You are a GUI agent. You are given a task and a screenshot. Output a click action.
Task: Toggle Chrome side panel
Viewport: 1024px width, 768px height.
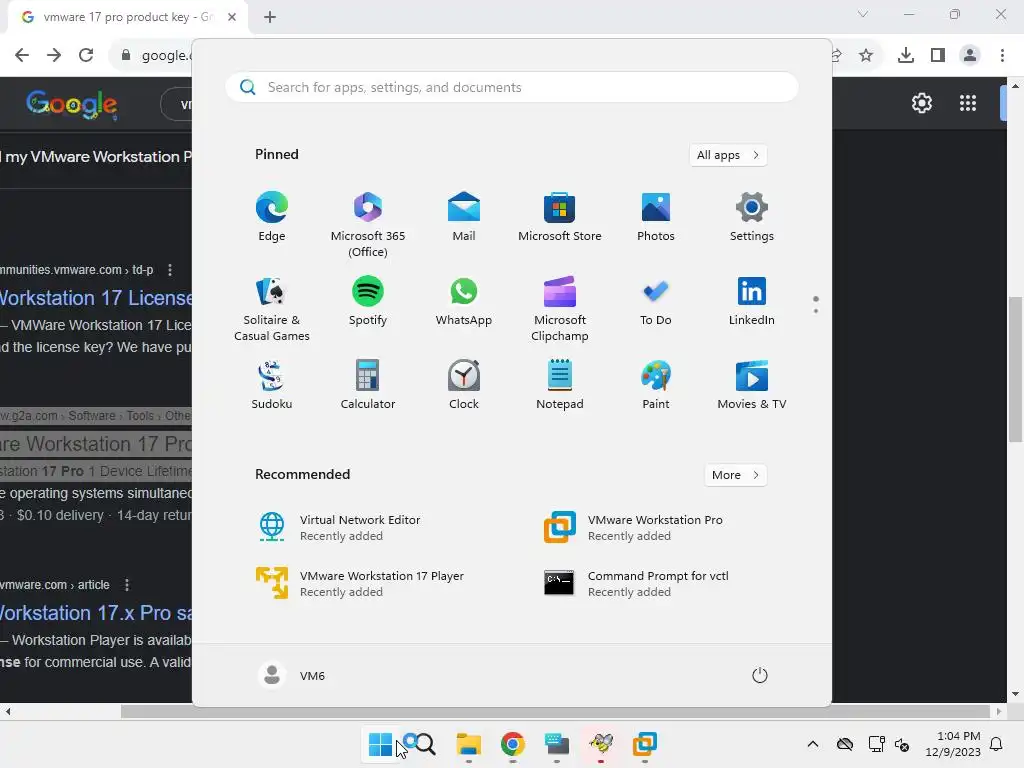coord(938,55)
